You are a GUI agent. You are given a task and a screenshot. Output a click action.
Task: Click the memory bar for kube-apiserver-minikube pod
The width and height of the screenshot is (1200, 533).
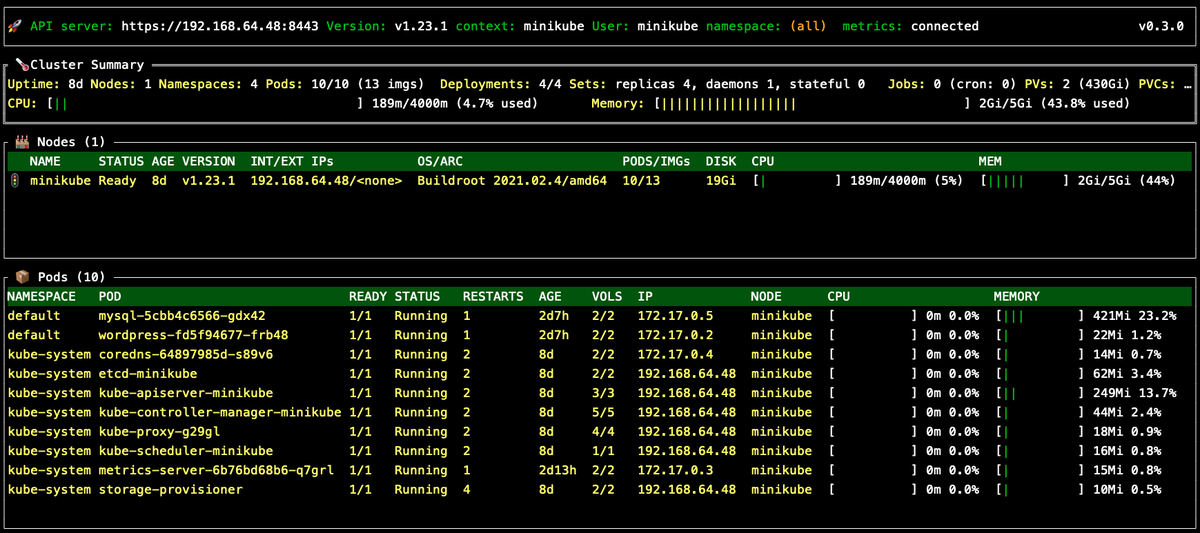pos(1040,393)
